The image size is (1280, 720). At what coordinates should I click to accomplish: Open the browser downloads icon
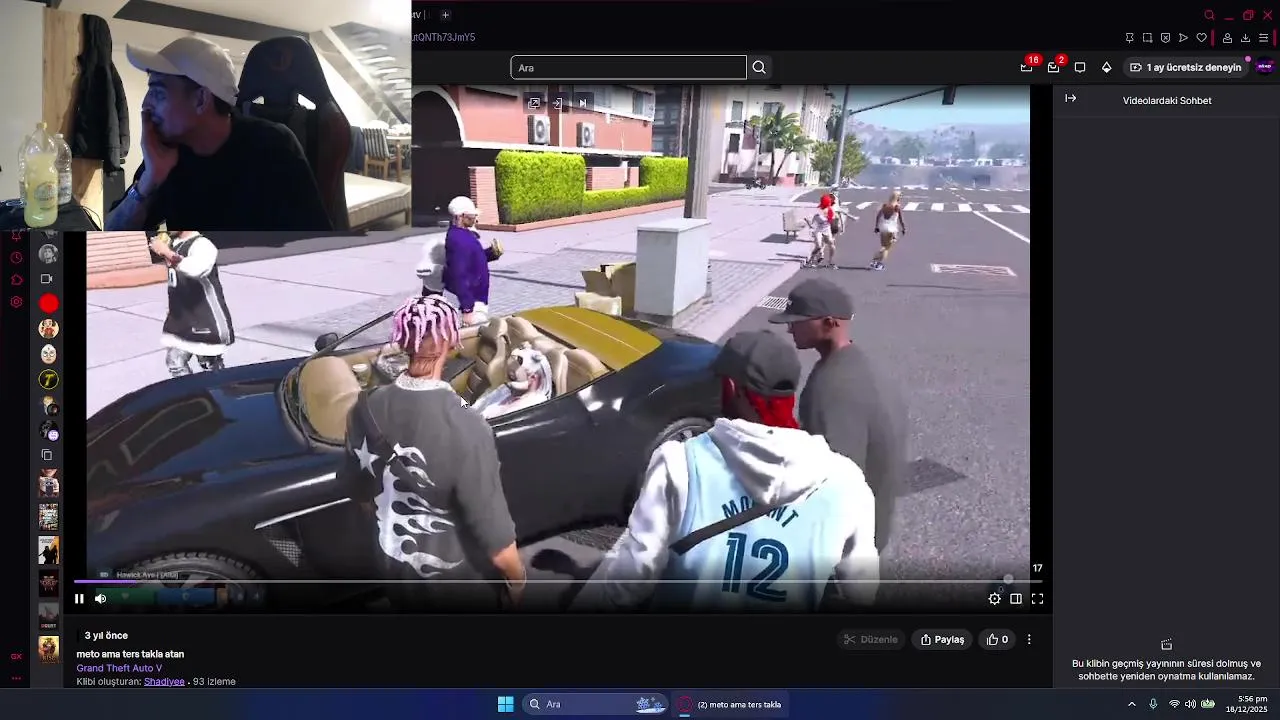point(1245,38)
